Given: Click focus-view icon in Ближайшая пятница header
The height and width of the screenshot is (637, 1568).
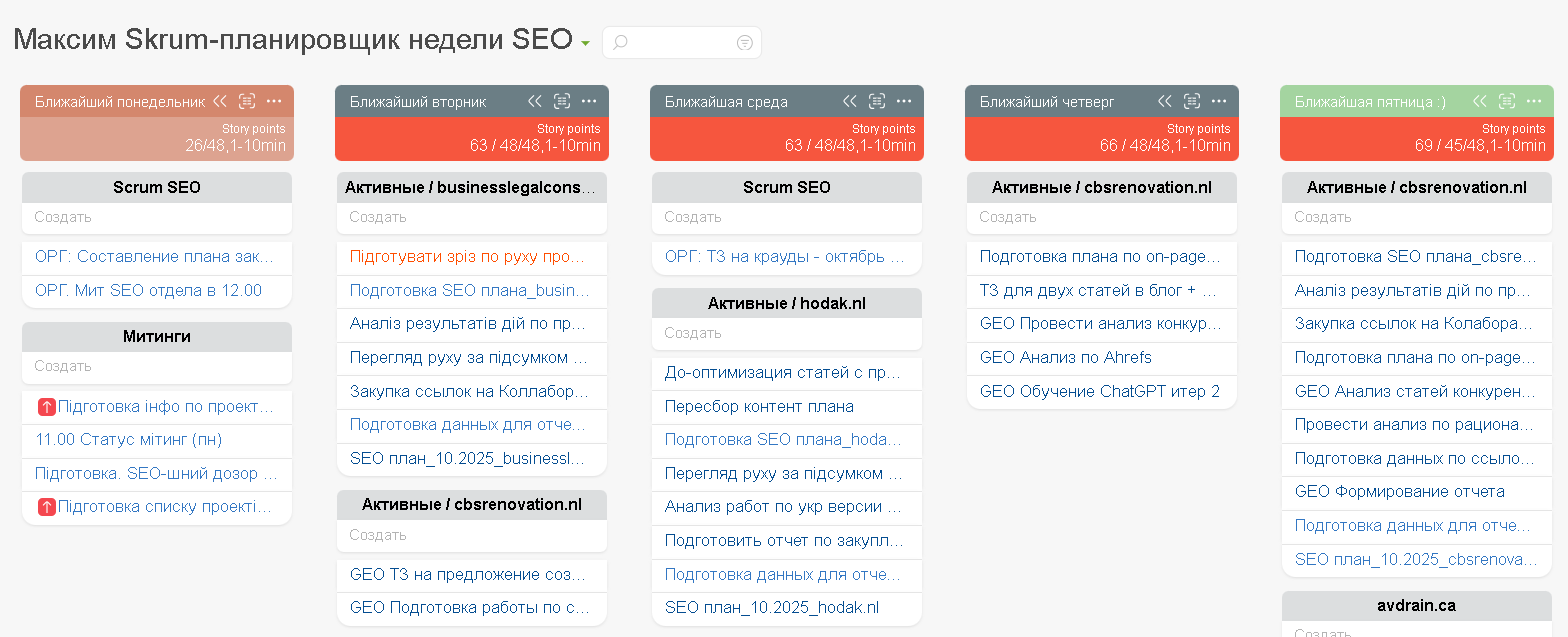Looking at the screenshot, I should (x=1507, y=101).
